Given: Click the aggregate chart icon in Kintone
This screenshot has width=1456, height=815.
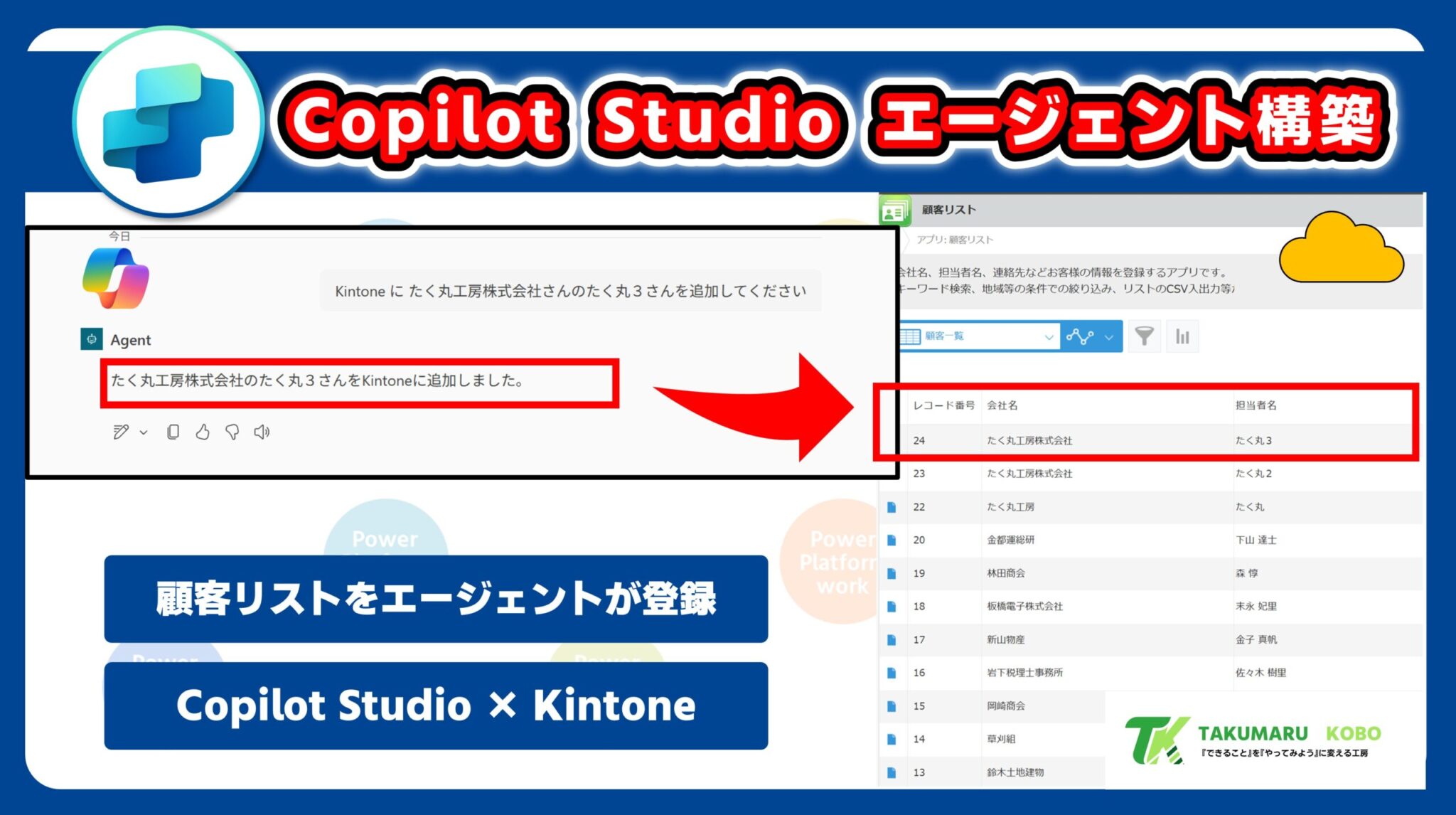Looking at the screenshot, I should [x=1182, y=336].
